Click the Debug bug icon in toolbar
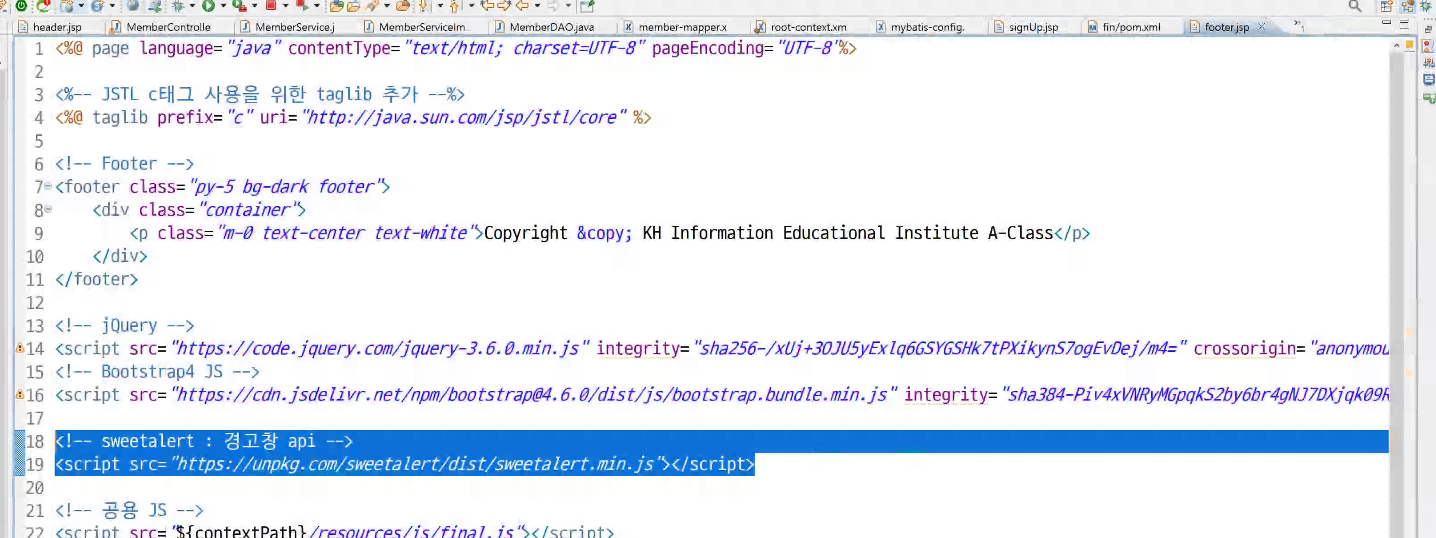The height and width of the screenshot is (538, 1436). coord(177,6)
